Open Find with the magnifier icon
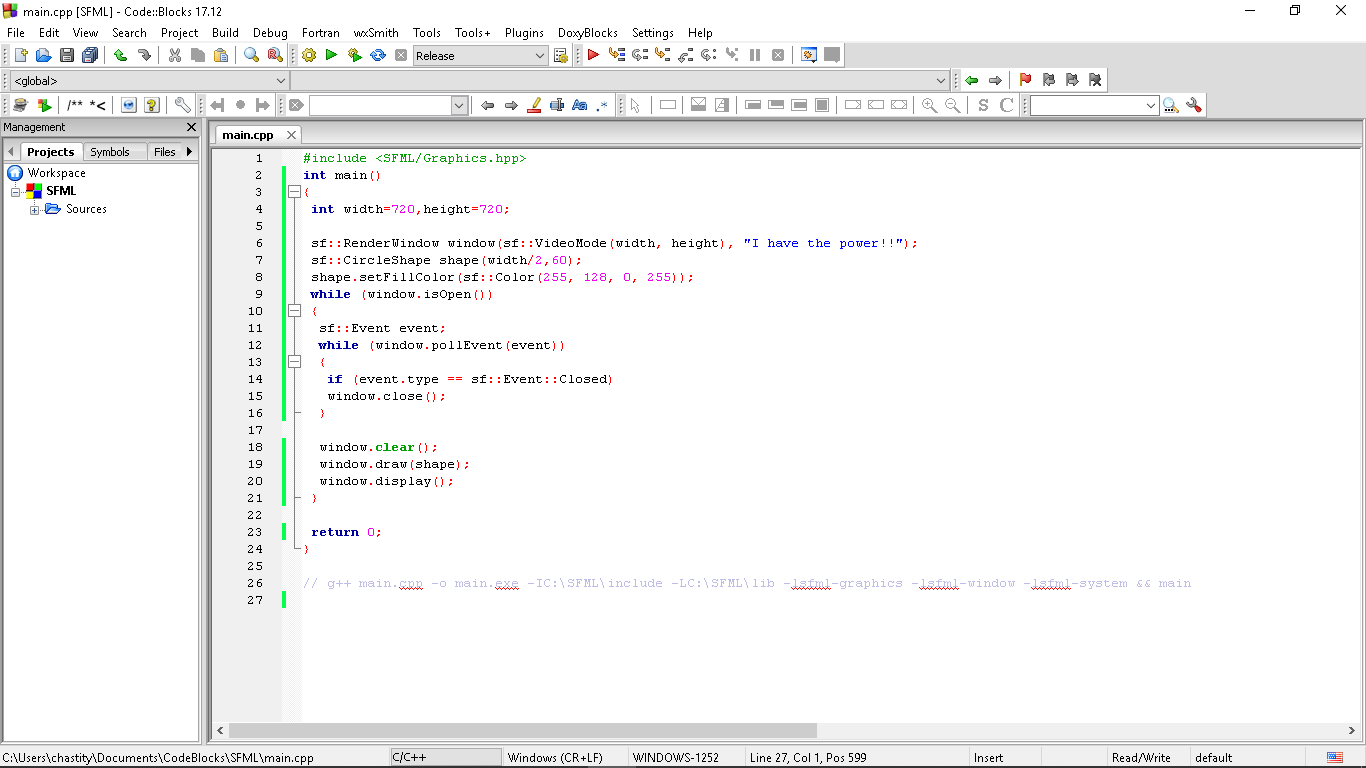The width and height of the screenshot is (1366, 768). (x=251, y=55)
